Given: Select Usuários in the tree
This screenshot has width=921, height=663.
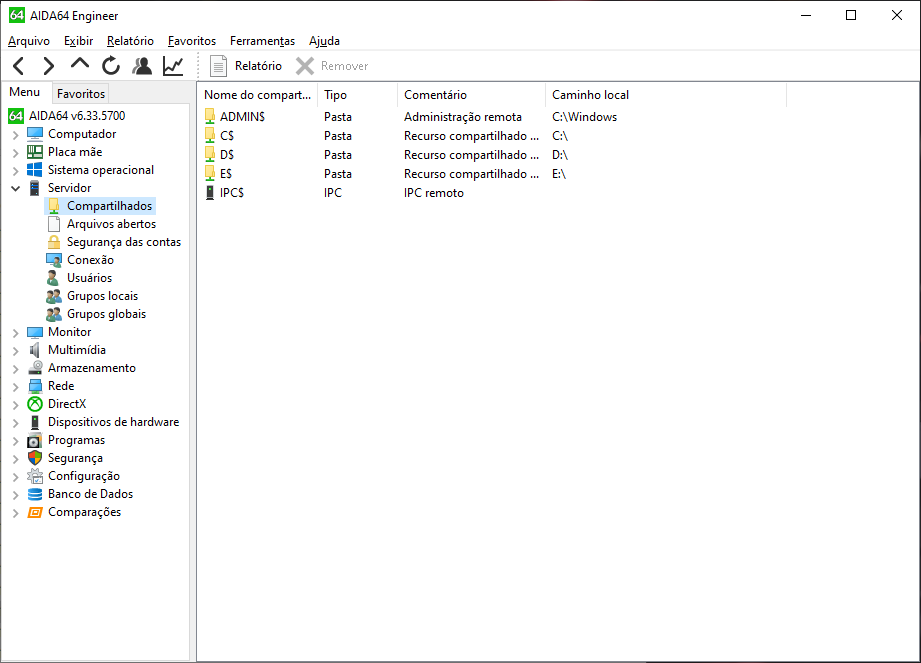Looking at the screenshot, I should (89, 278).
